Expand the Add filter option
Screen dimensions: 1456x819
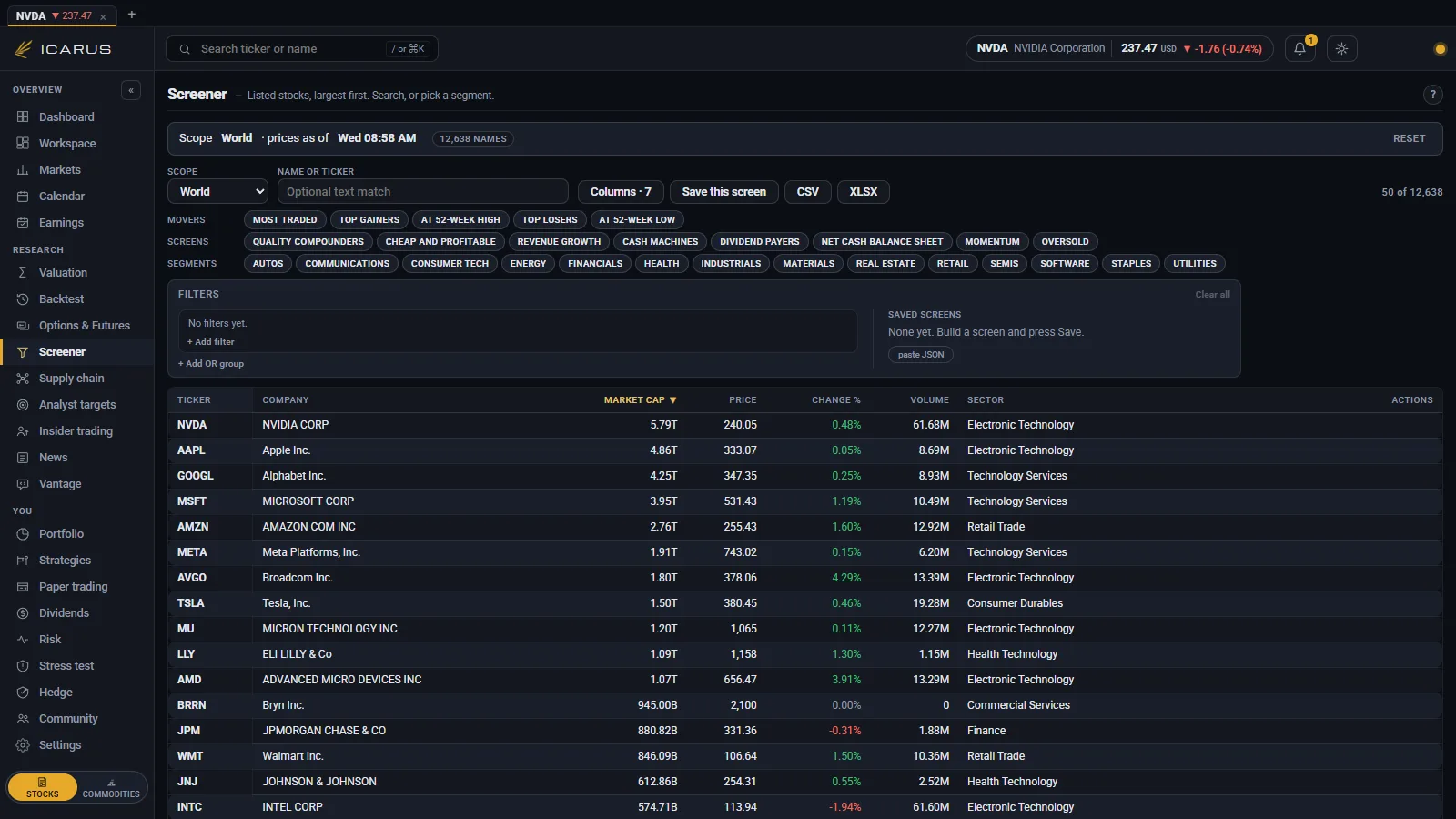click(x=211, y=341)
